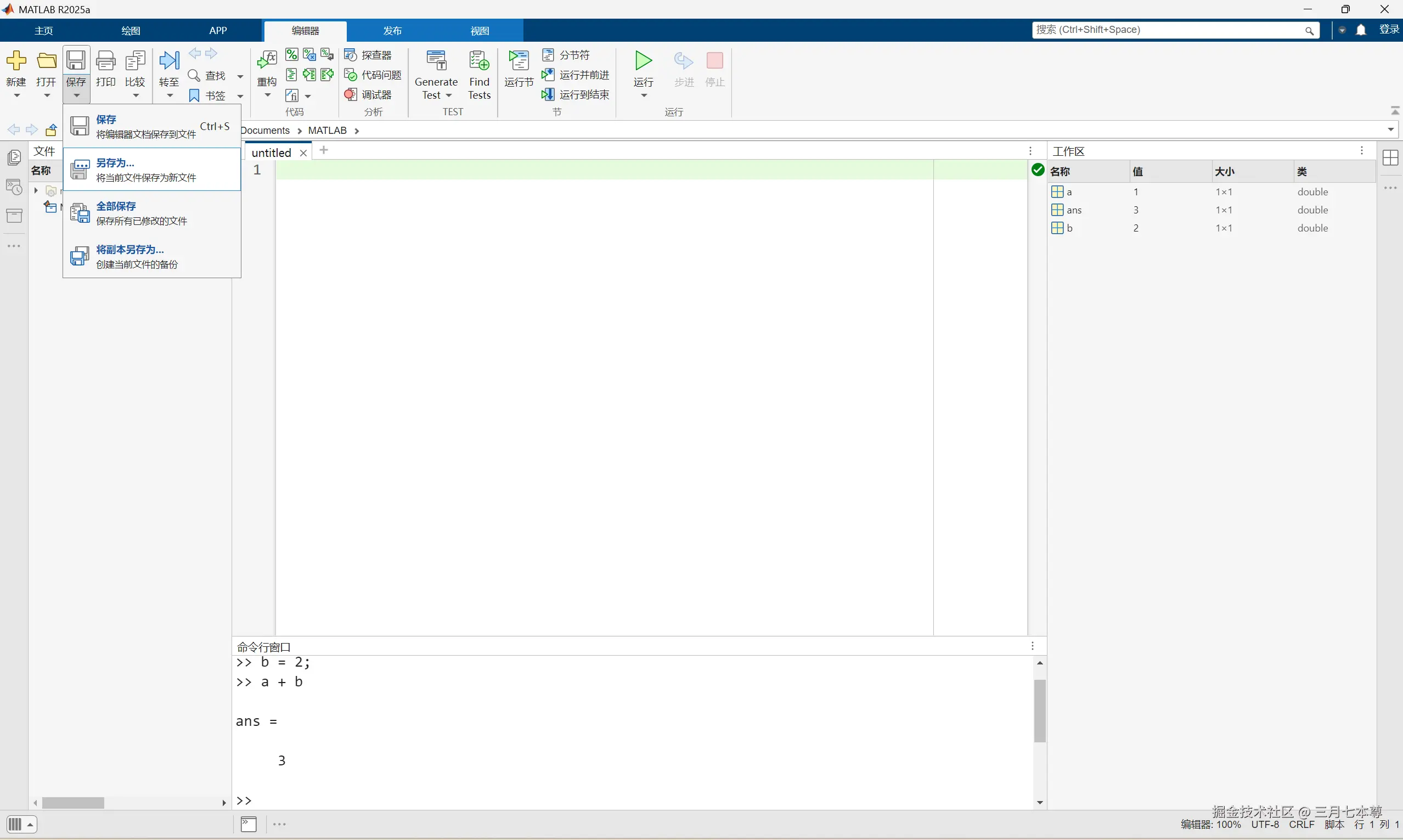The height and width of the screenshot is (840, 1403).
Task: Open the Refactor code icon
Action: (x=267, y=60)
